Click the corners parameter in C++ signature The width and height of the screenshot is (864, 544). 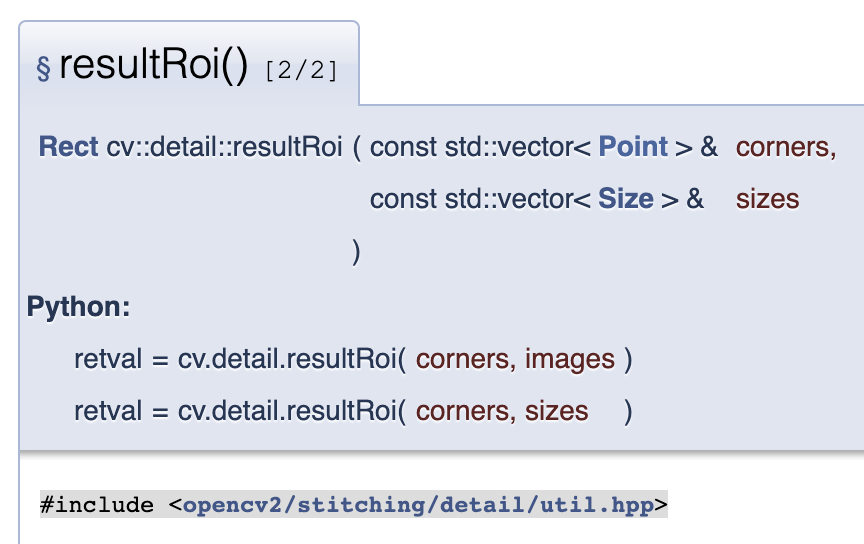pyautogui.click(x=786, y=147)
